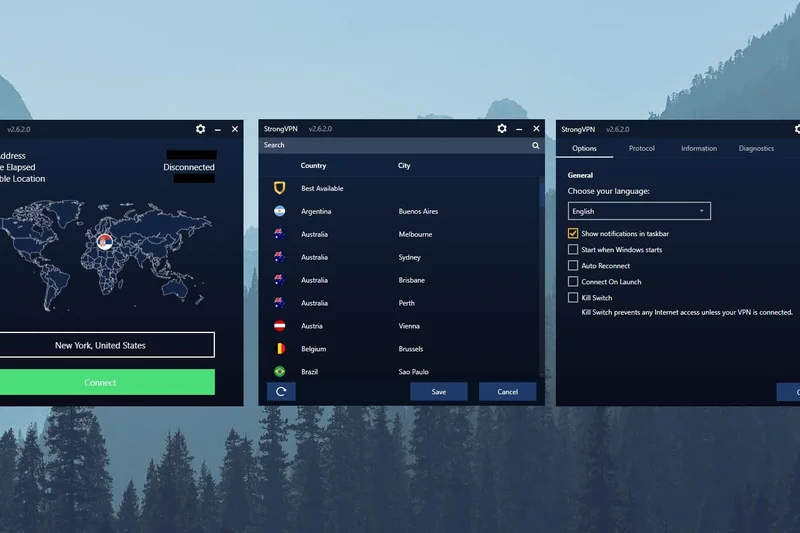Click the Disconnected status text
This screenshot has width=800, height=533.
pyautogui.click(x=189, y=167)
